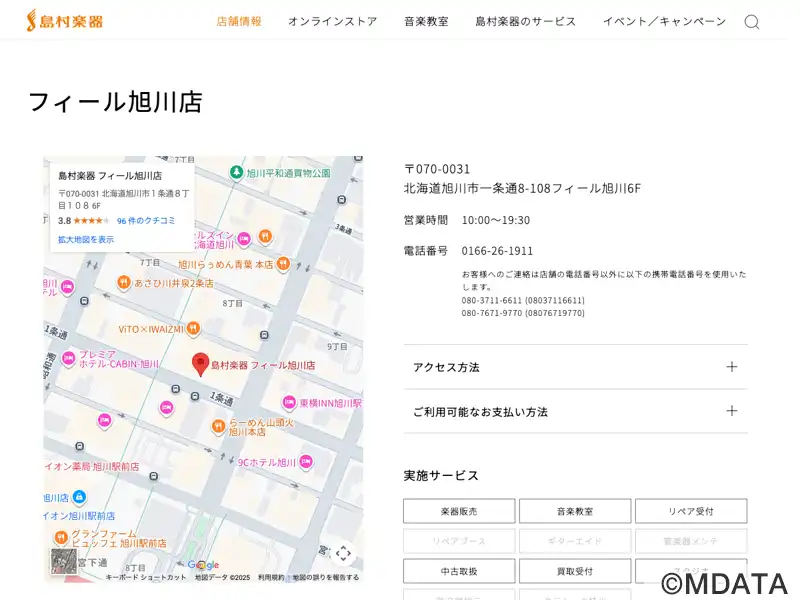800x600 pixels.
Task: Click the 中古取扱 service button
Action: tap(459, 571)
